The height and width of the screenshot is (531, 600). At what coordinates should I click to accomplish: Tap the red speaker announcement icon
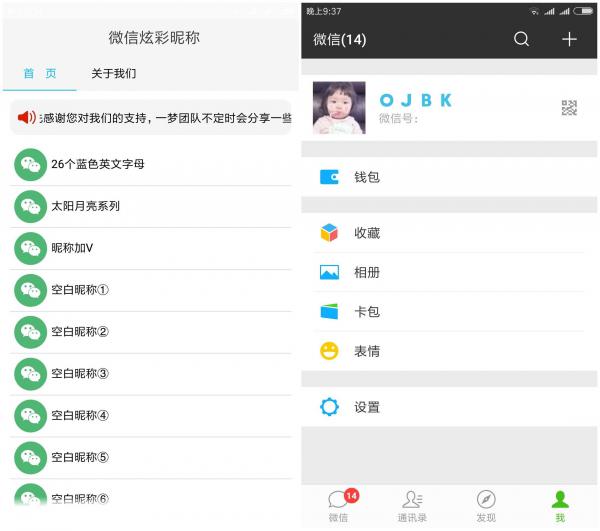(x=27, y=117)
